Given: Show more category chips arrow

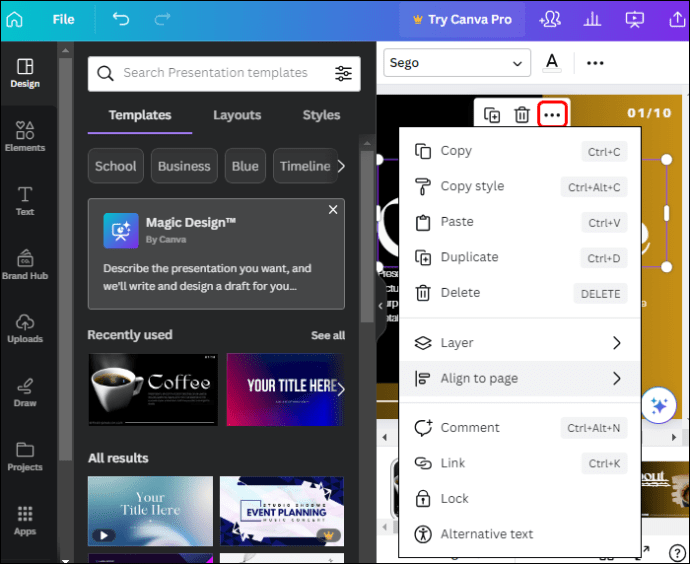Looking at the screenshot, I should tap(341, 166).
